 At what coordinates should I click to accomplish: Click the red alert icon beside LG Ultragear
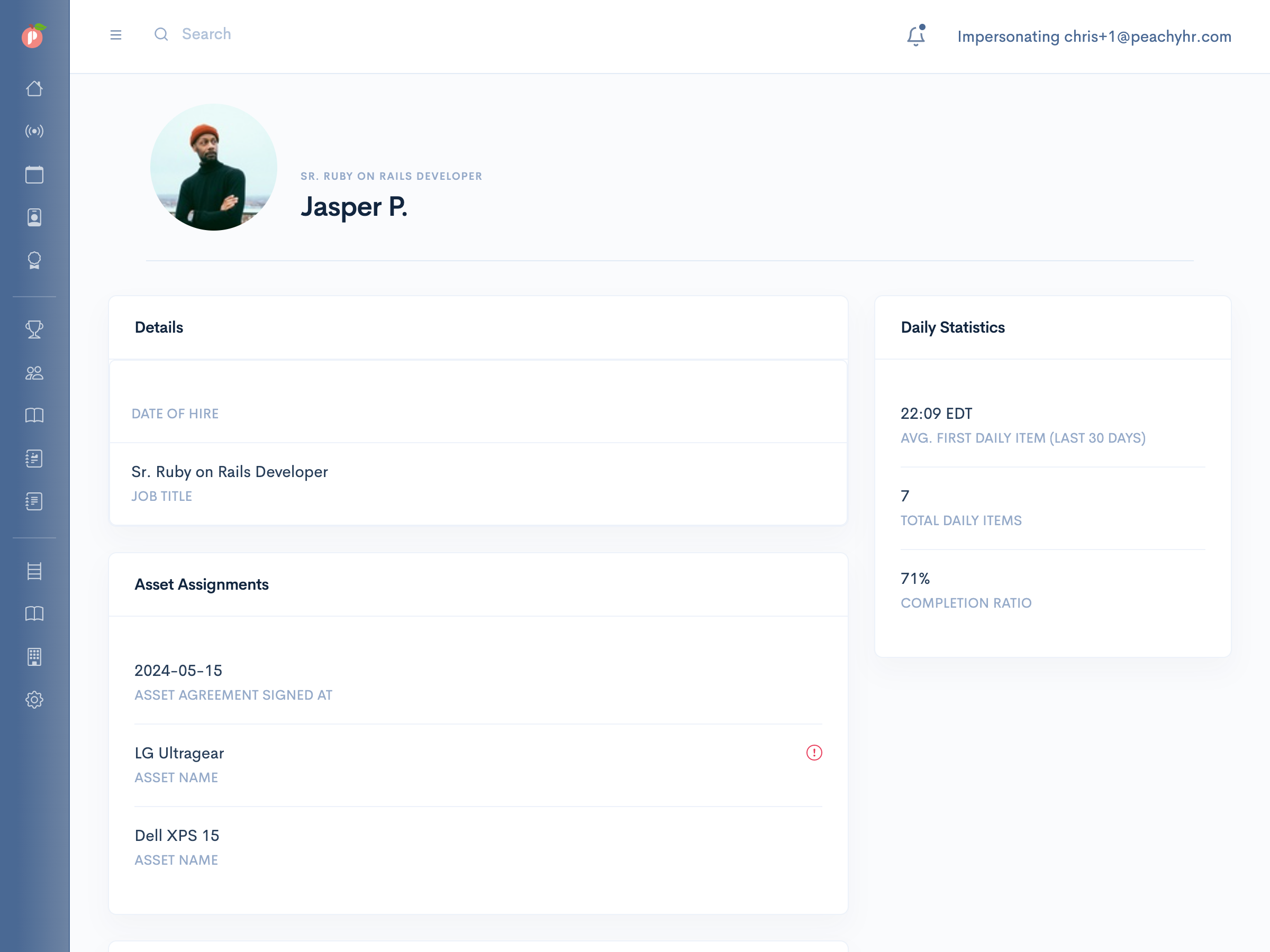tap(814, 752)
